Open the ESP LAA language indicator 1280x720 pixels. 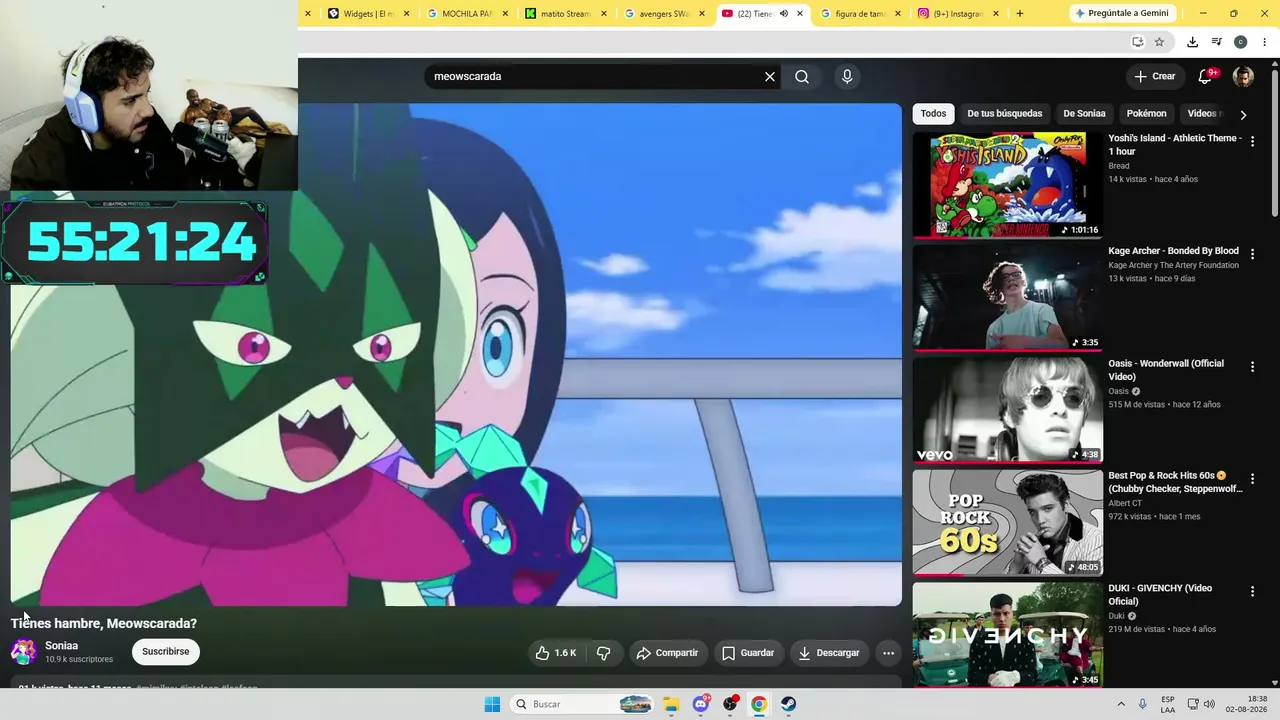click(x=1168, y=704)
